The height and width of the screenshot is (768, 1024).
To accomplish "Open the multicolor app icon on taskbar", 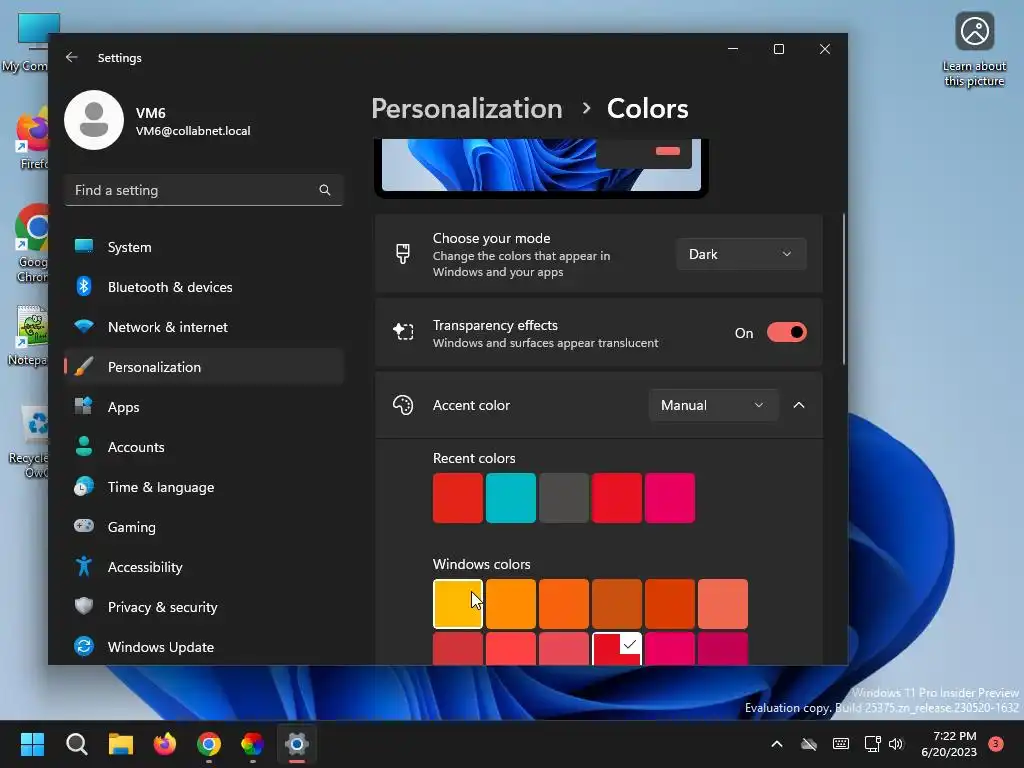I will point(253,744).
